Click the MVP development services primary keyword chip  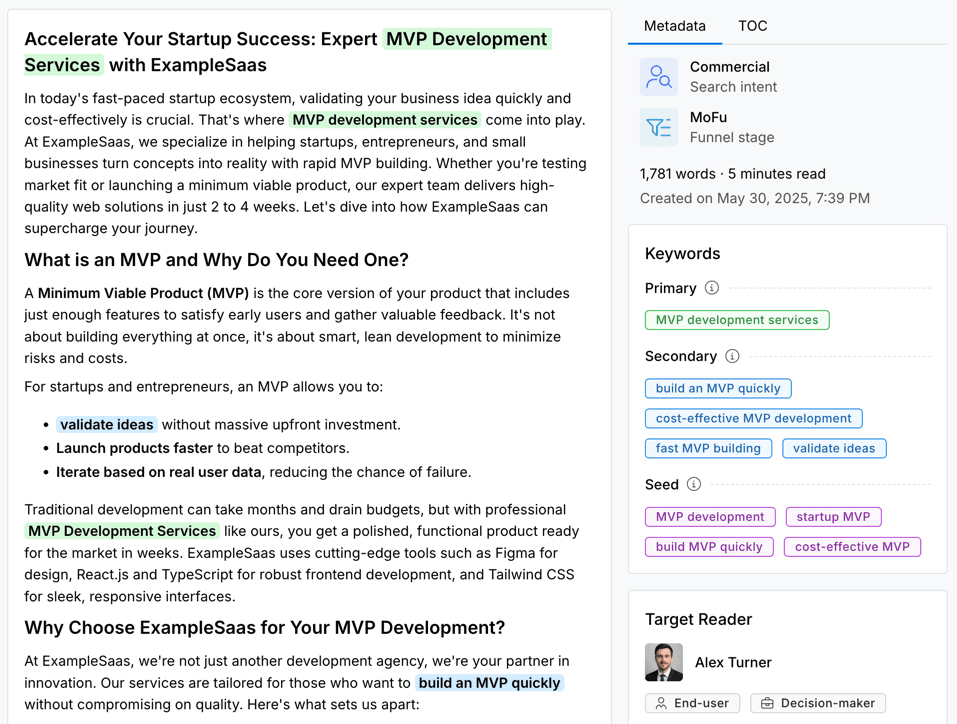pos(737,319)
